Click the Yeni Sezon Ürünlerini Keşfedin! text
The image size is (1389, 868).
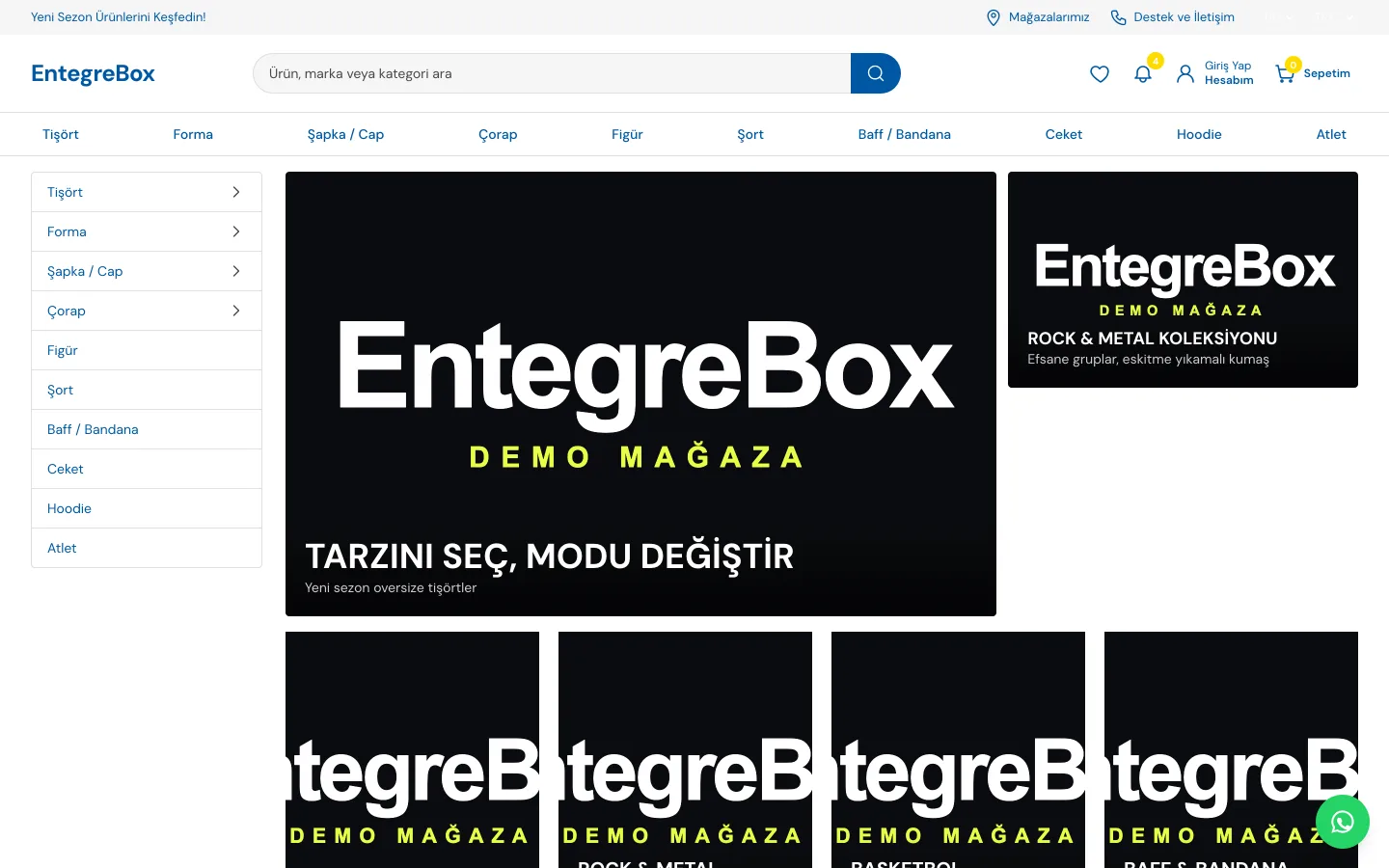coord(119,17)
